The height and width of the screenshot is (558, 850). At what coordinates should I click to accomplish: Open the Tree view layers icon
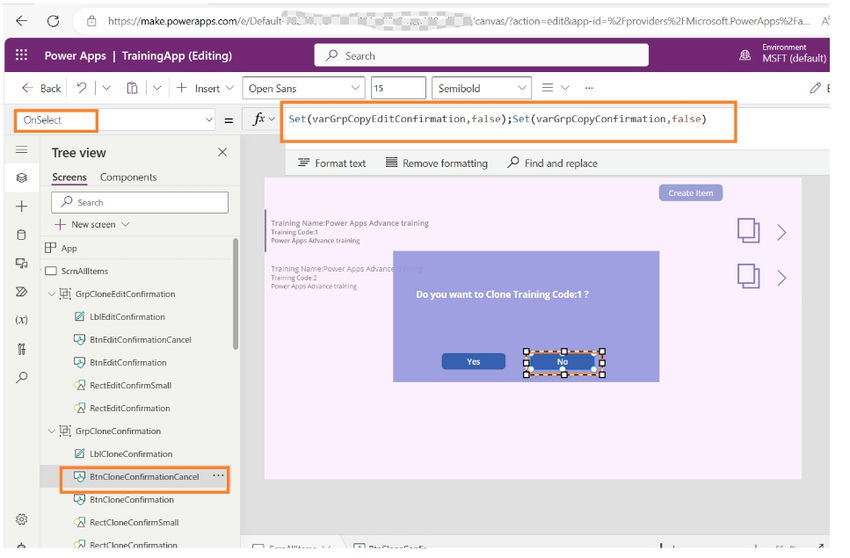[x=22, y=177]
